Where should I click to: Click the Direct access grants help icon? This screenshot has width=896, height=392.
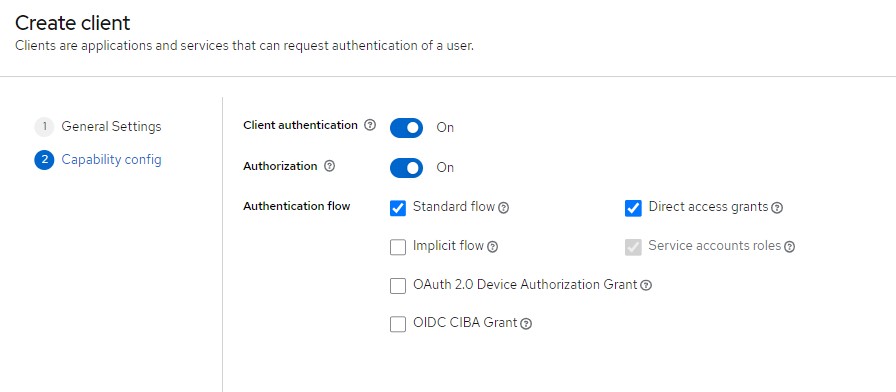point(777,208)
